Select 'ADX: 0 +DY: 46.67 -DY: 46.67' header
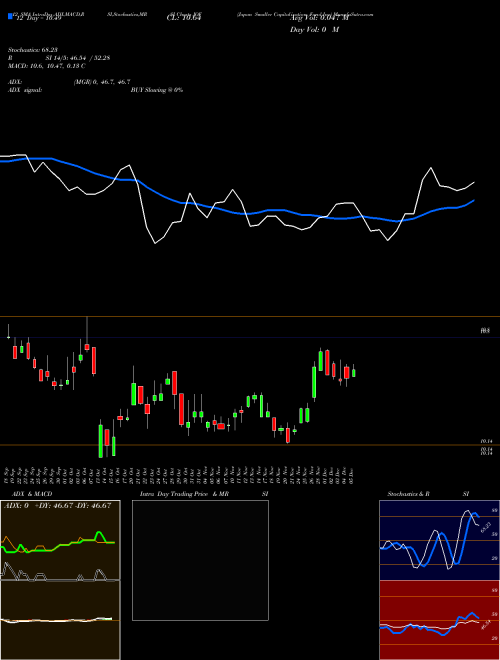The height and width of the screenshot is (660, 500). click(x=58, y=506)
